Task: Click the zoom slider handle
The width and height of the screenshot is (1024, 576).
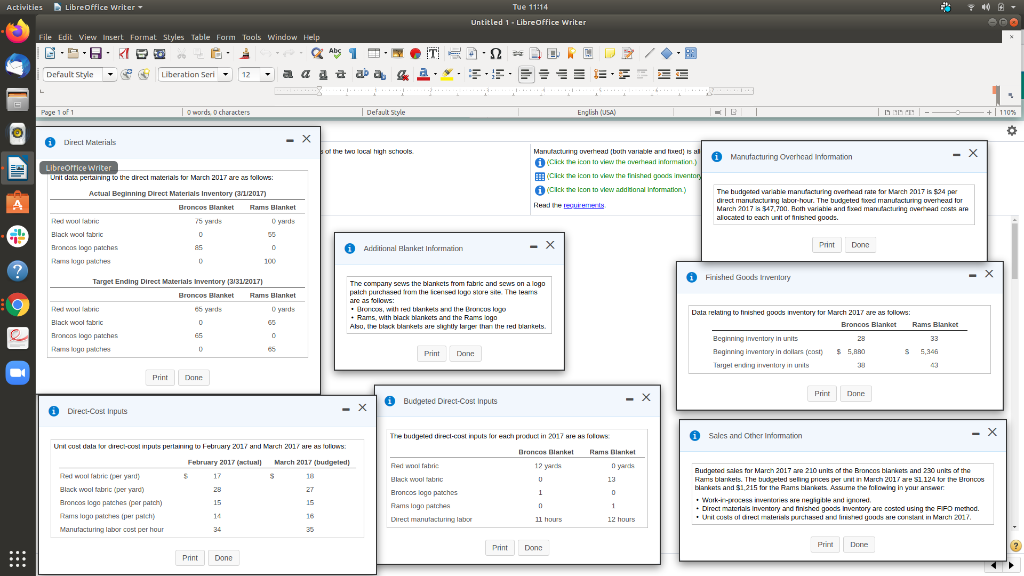Action: tap(958, 112)
